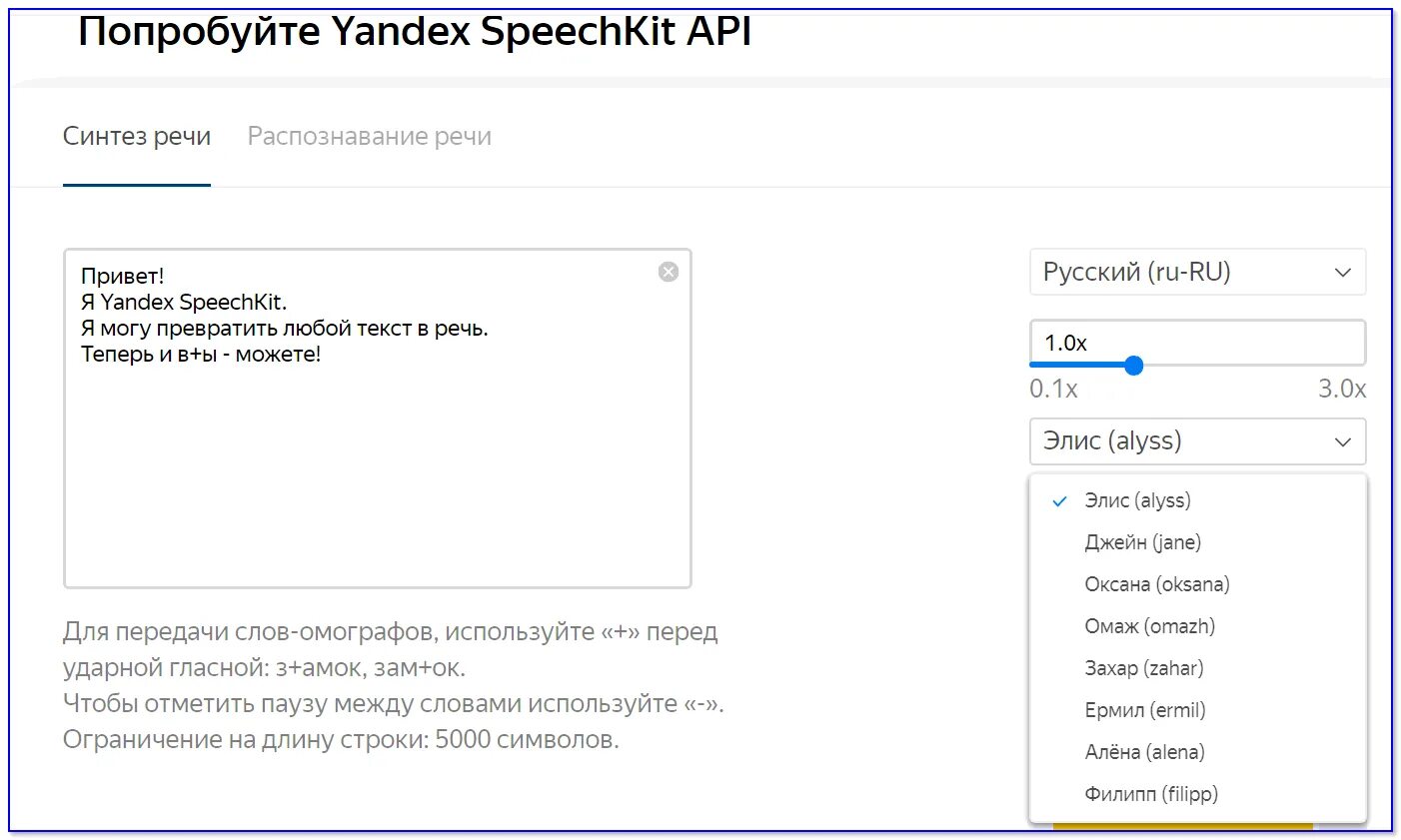Clear the text with the X icon
1401x840 pixels.
[x=669, y=272]
